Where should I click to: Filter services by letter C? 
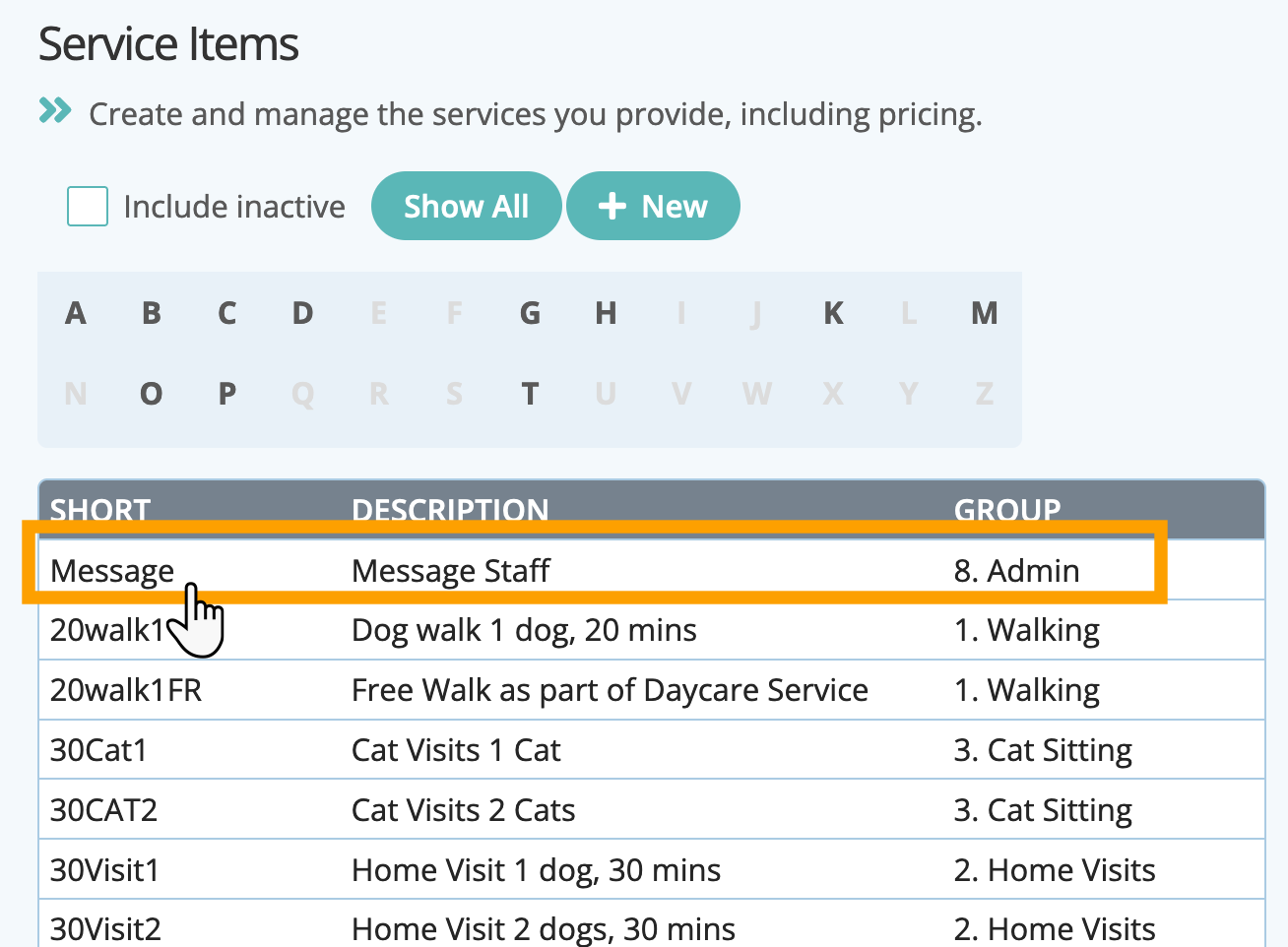pyautogui.click(x=226, y=313)
